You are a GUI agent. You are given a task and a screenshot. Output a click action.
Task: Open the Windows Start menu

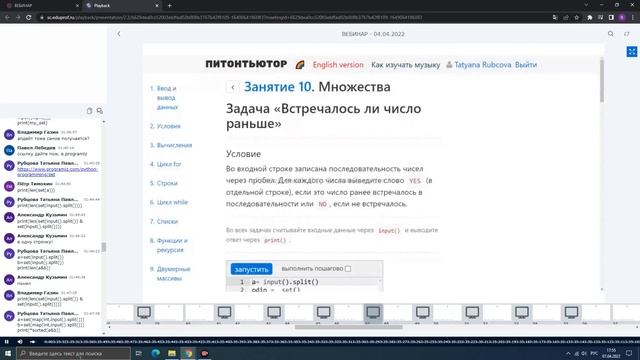pyautogui.click(x=7, y=353)
